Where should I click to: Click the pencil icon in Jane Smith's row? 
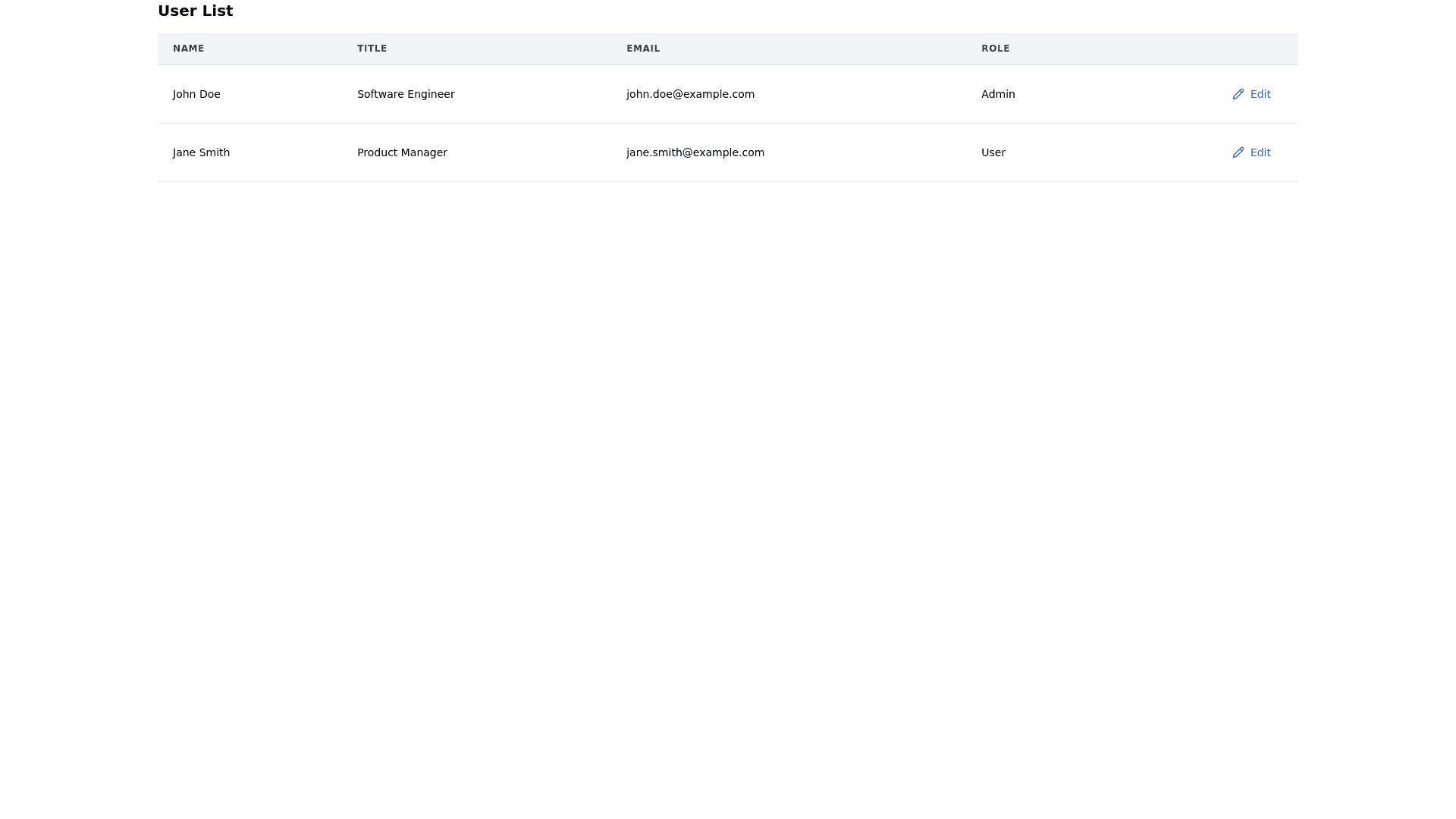click(1238, 152)
